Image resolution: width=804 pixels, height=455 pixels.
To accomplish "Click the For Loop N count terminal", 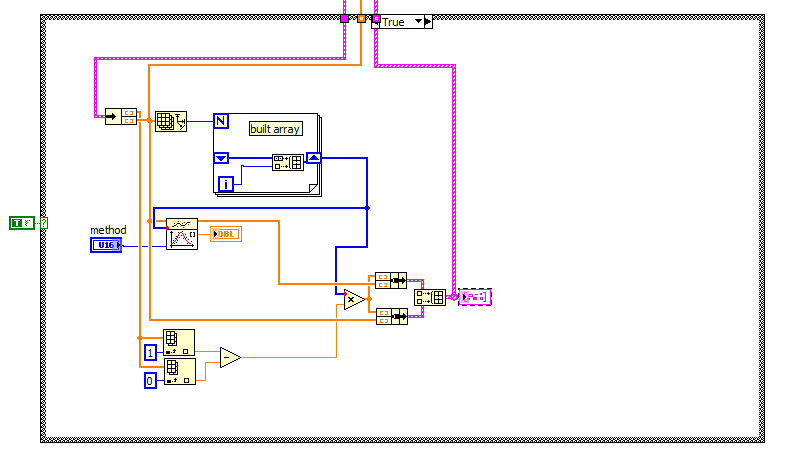I will (x=221, y=121).
